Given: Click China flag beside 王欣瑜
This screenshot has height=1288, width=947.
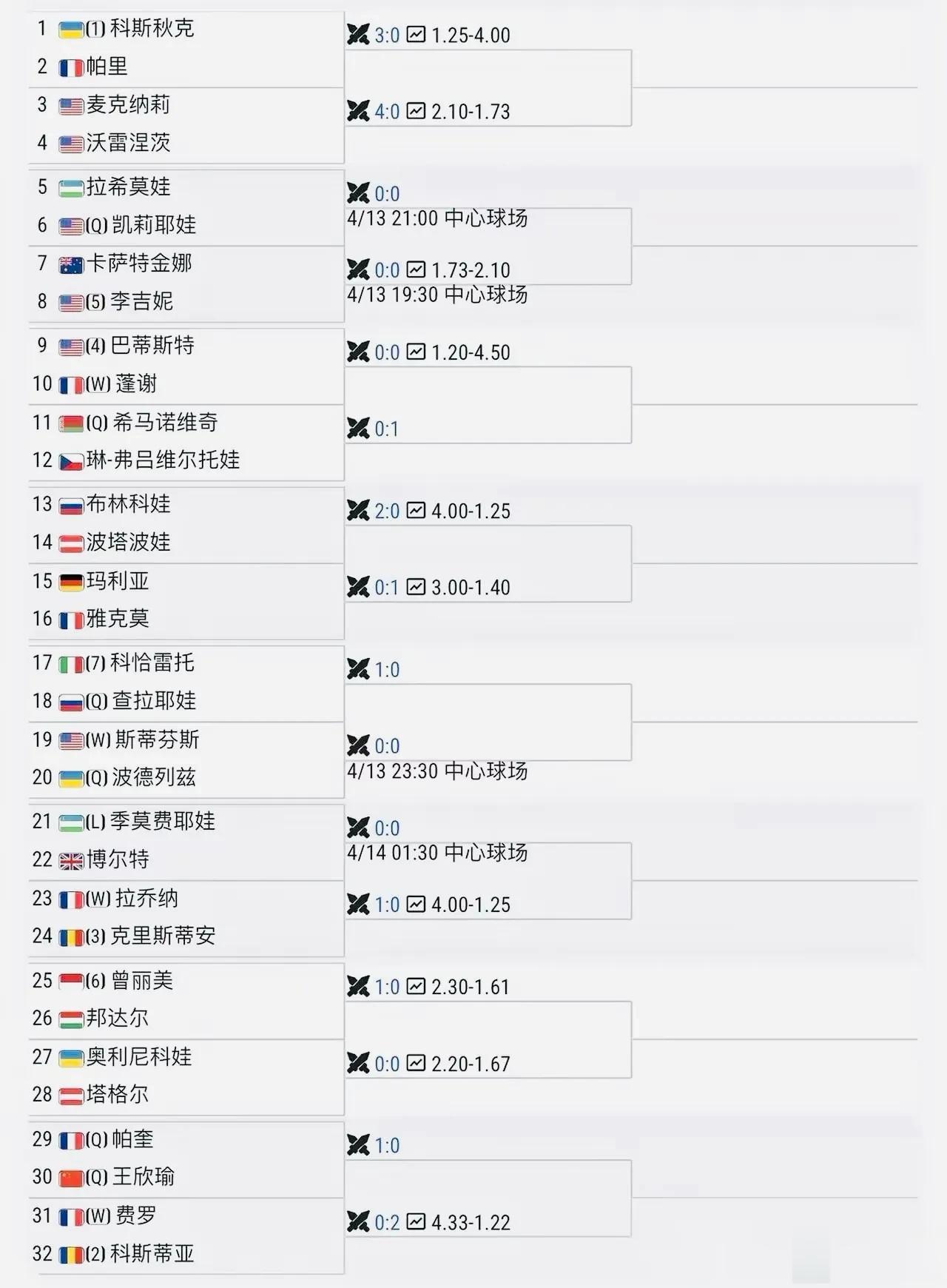Looking at the screenshot, I should [x=71, y=1178].
